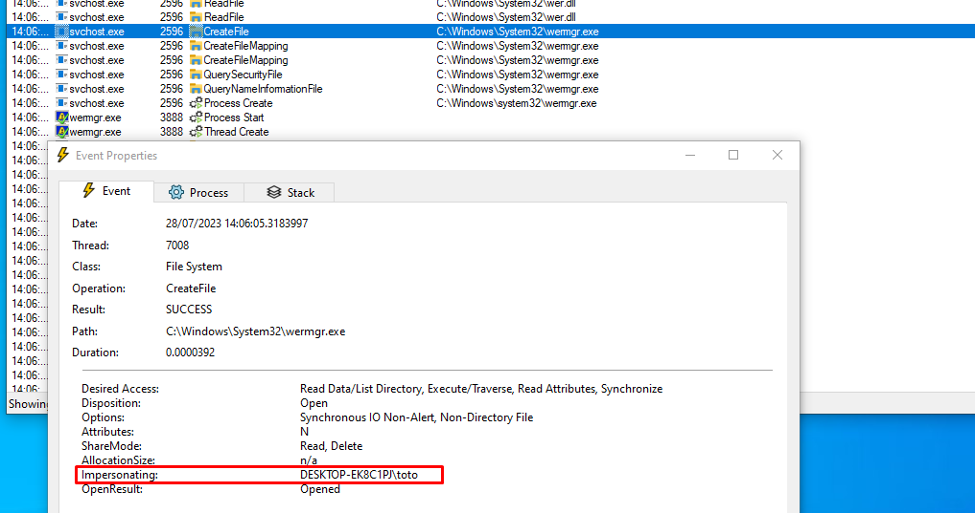Click the ShareMode value Read, Delete
This screenshot has height=514, width=977.
click(x=331, y=446)
